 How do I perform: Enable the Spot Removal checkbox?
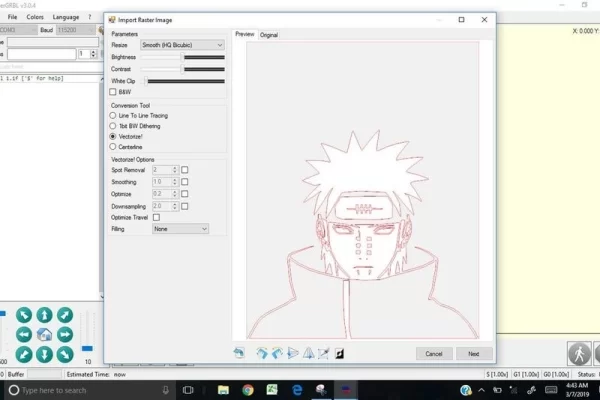click(x=184, y=170)
